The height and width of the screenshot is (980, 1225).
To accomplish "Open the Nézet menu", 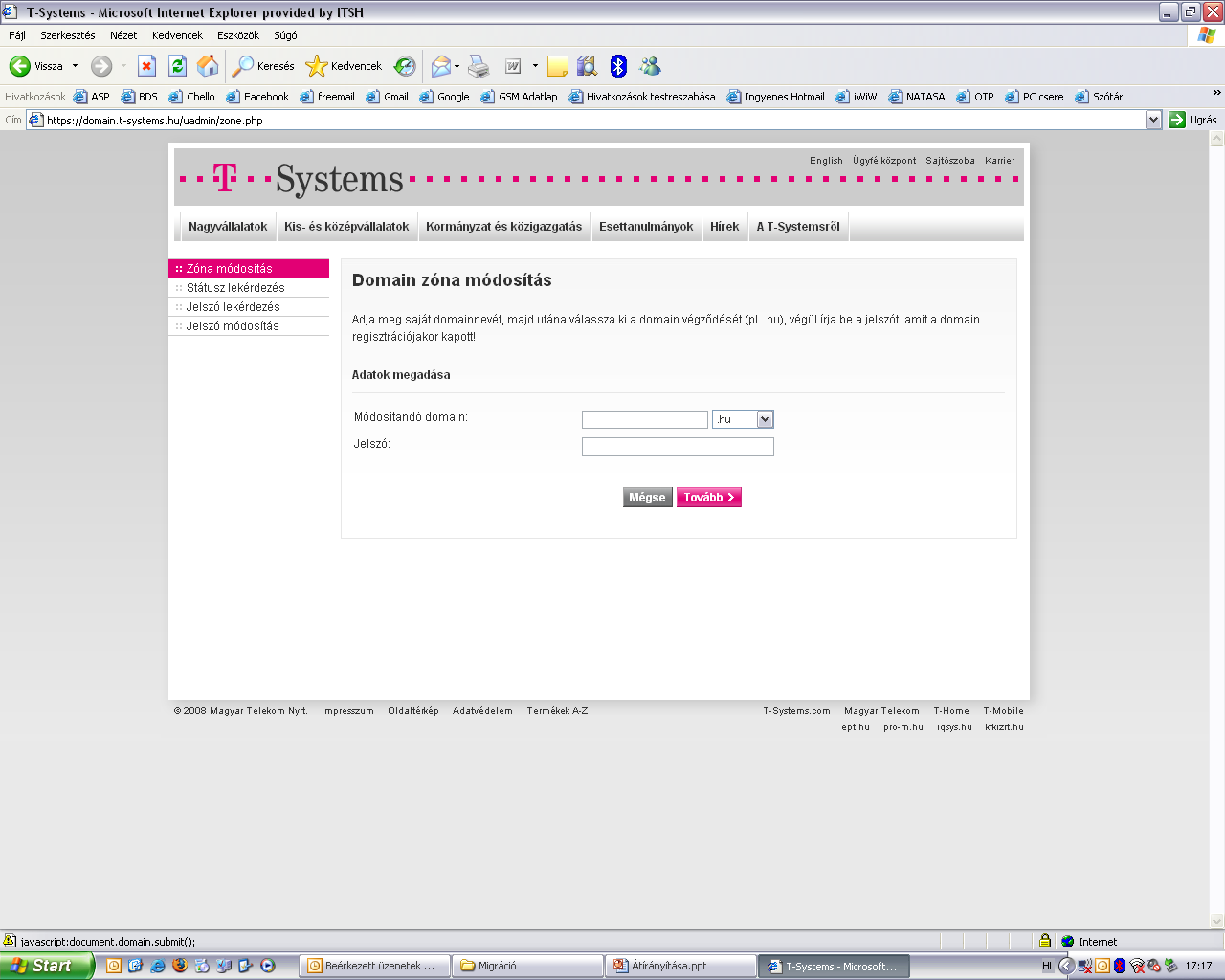I will [123, 35].
